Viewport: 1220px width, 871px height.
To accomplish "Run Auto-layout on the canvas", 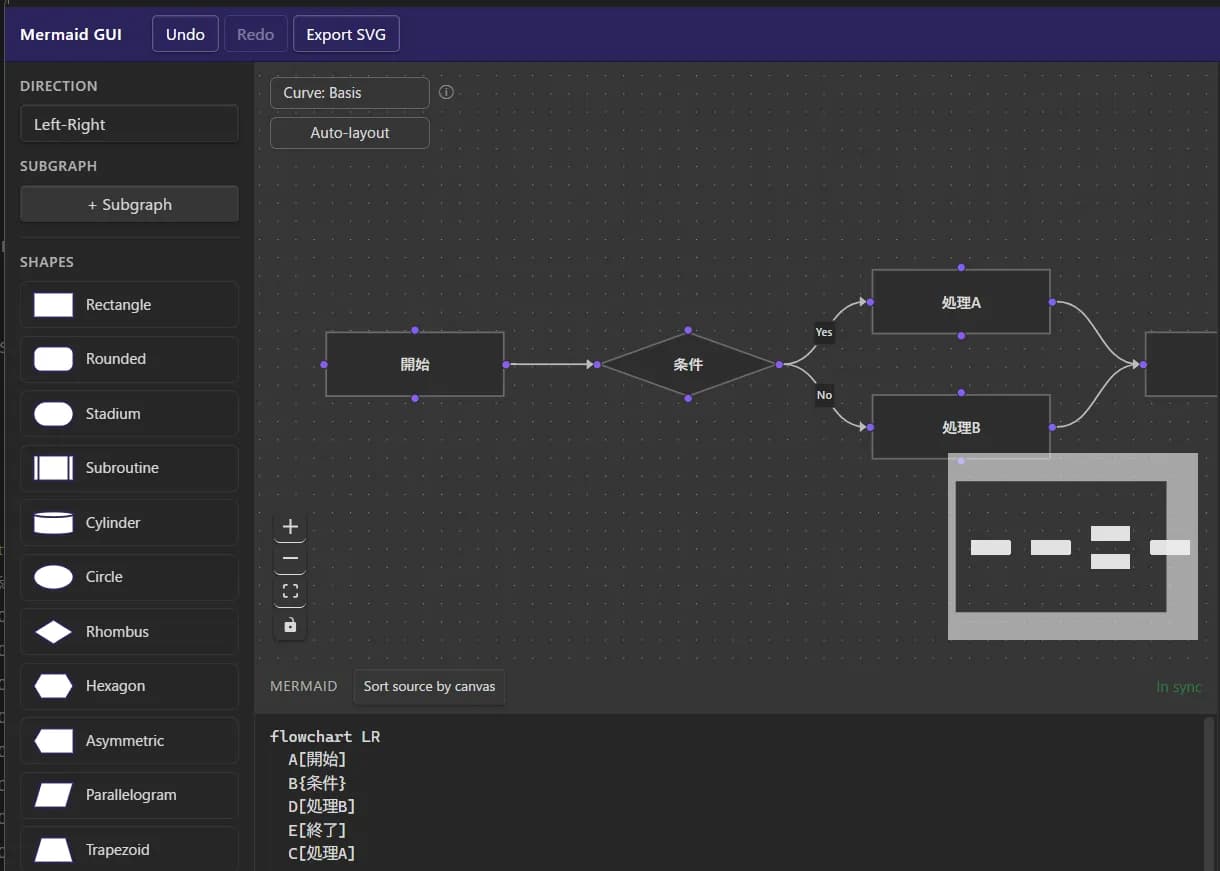I will tap(350, 133).
